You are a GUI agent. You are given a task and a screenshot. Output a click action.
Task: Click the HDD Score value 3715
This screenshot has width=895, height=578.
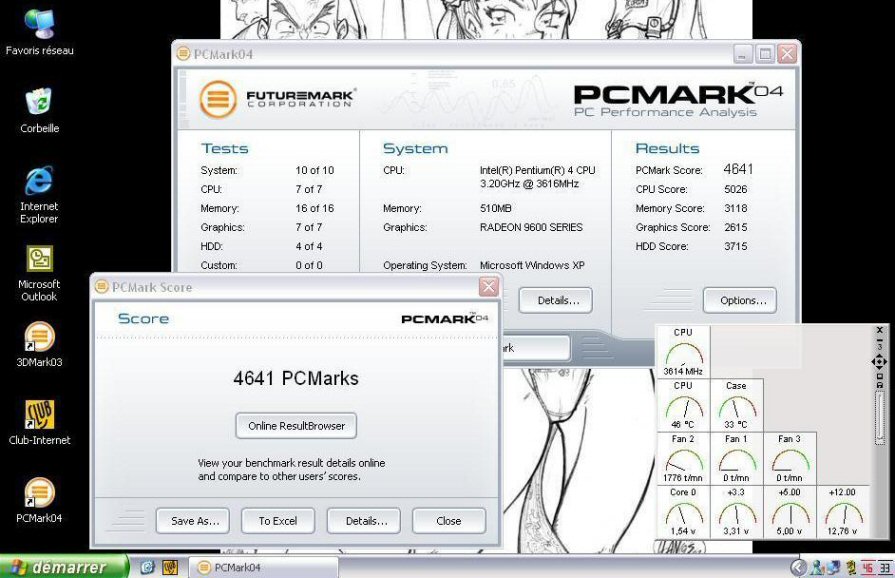tap(736, 246)
